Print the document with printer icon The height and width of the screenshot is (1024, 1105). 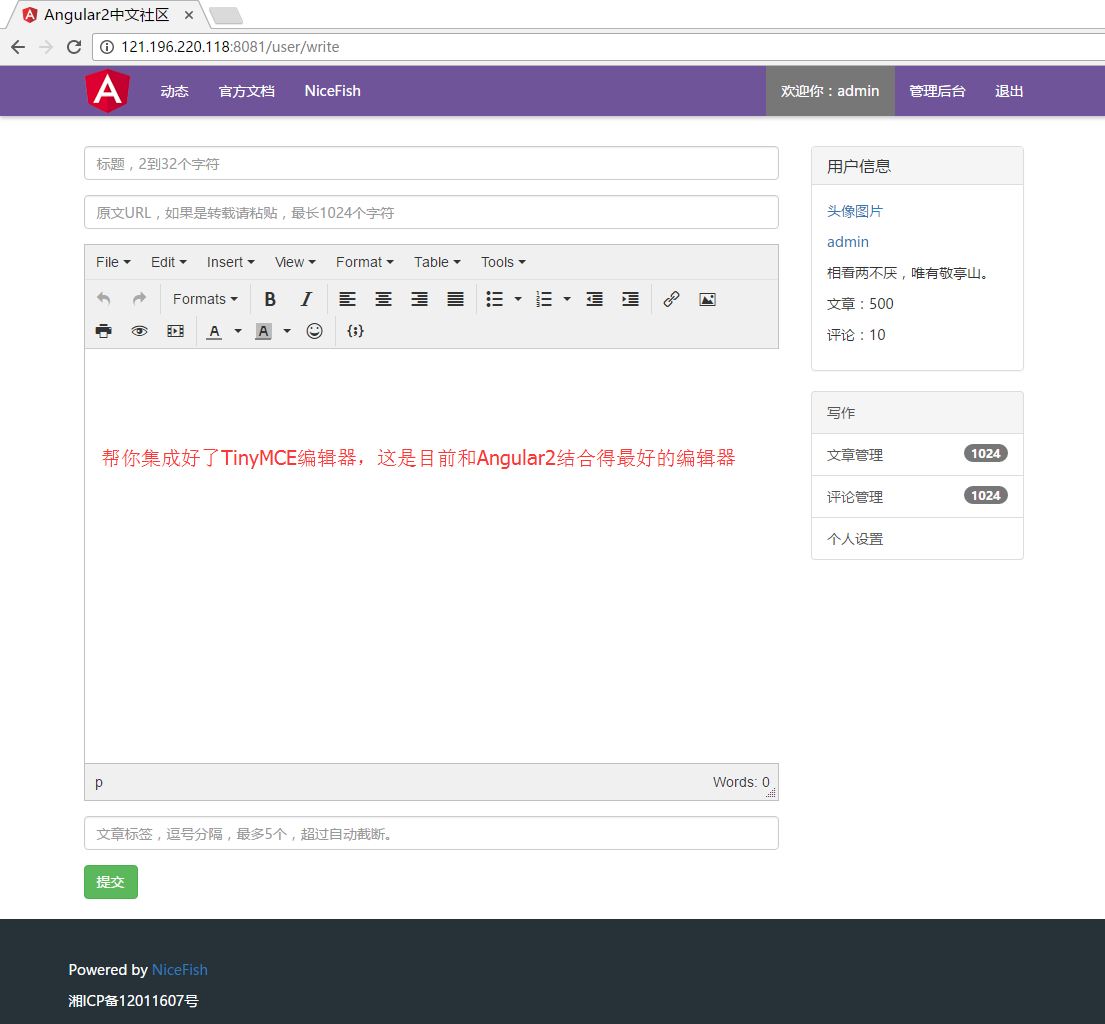coord(104,331)
